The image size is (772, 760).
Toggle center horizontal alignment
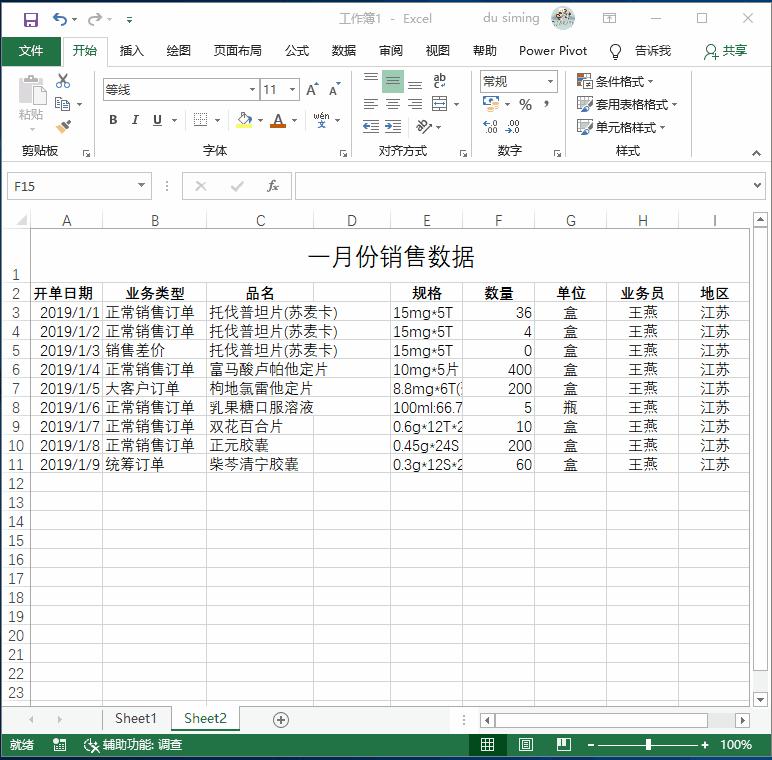coord(393,104)
